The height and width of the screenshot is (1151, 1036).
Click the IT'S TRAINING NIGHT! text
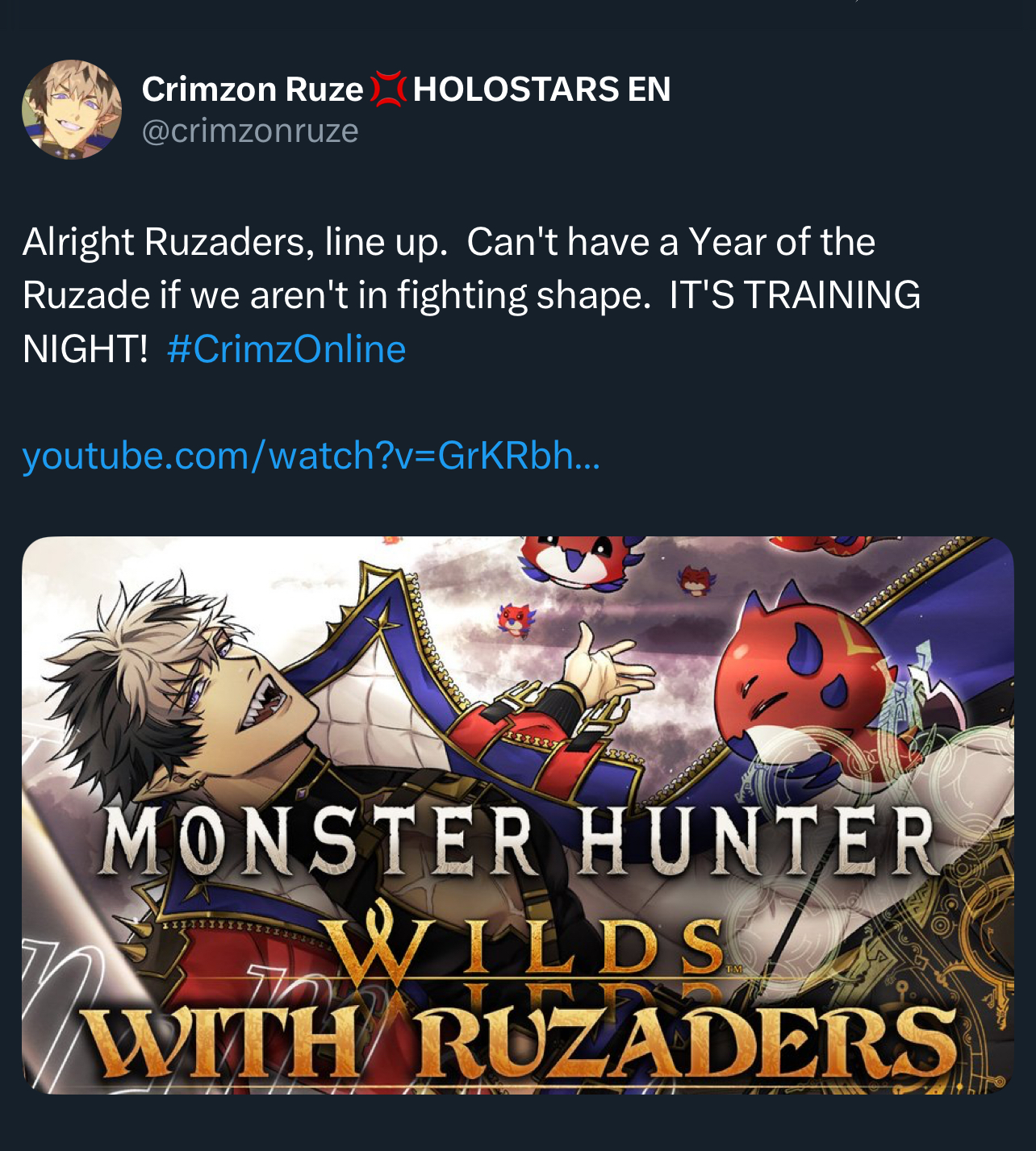click(x=471, y=322)
